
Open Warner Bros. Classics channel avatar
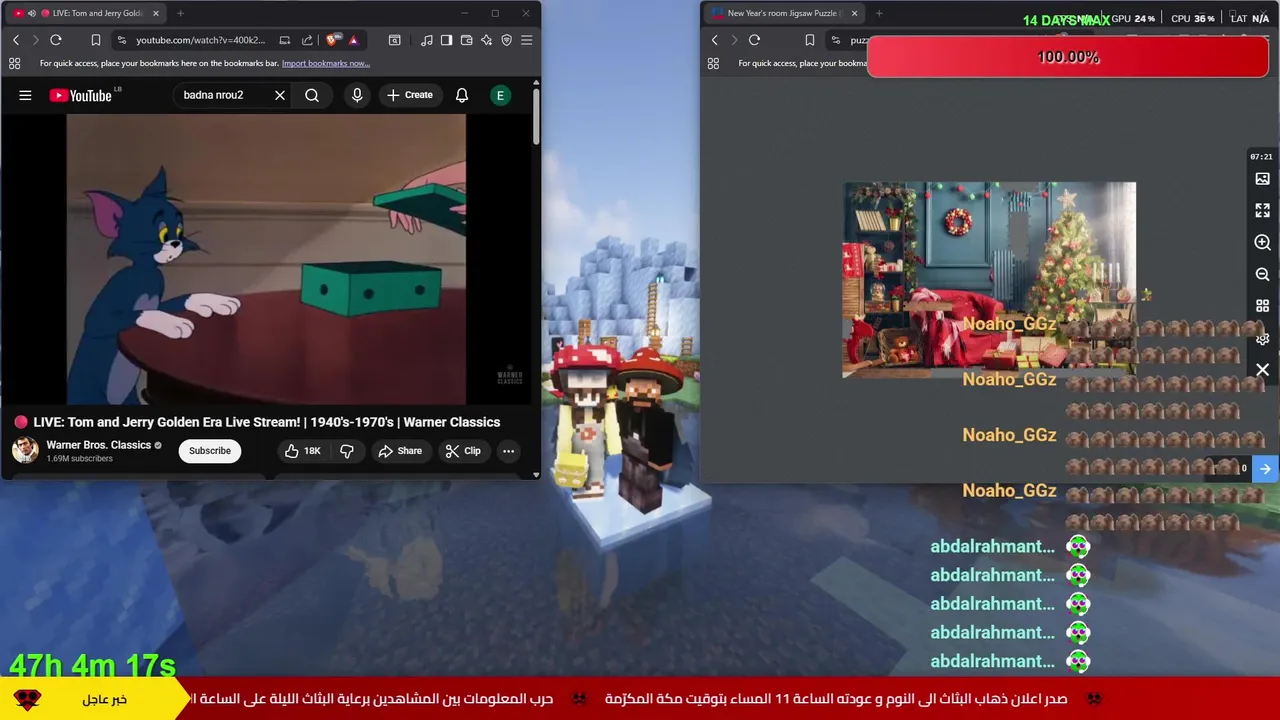tap(25, 450)
